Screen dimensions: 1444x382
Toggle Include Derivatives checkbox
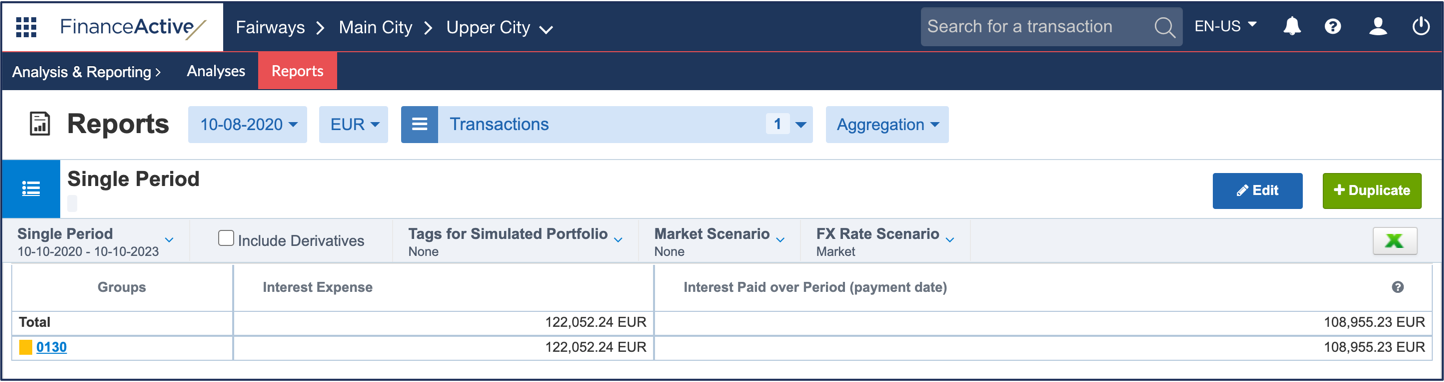(226, 238)
